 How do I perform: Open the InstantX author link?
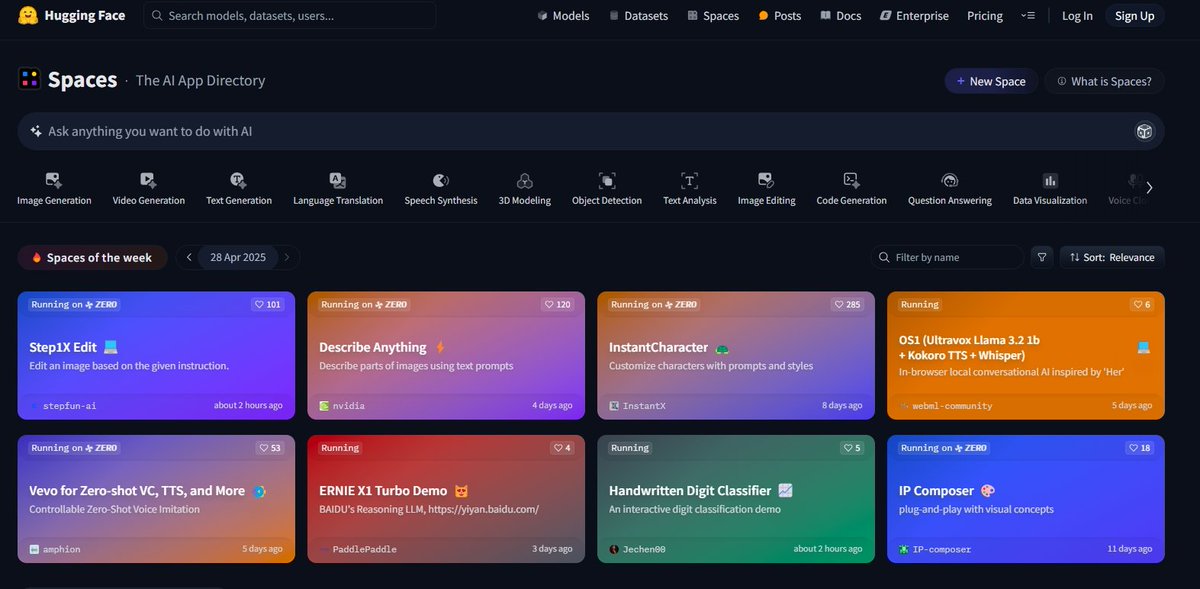point(637,406)
